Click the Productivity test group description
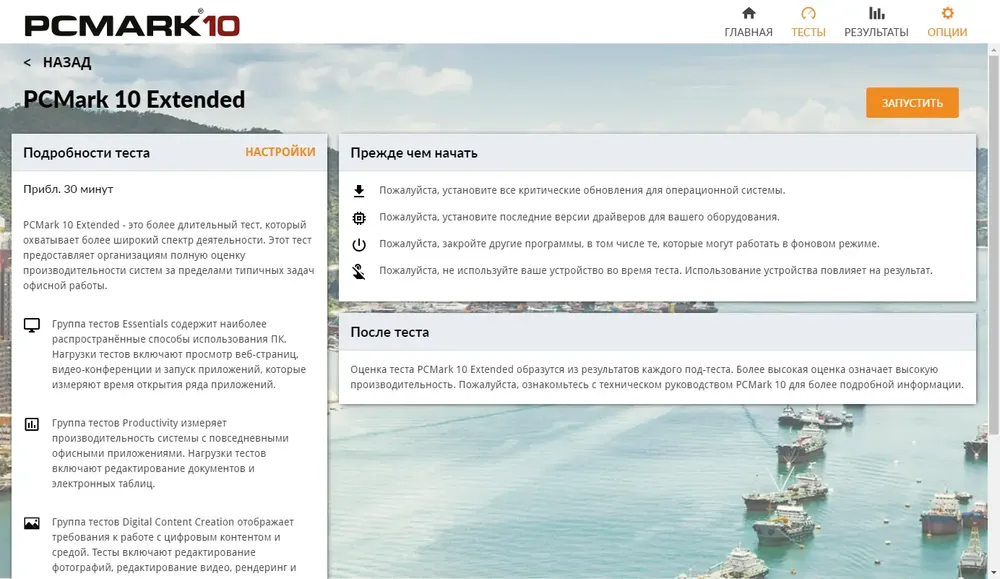The width and height of the screenshot is (1000, 579). (170, 453)
